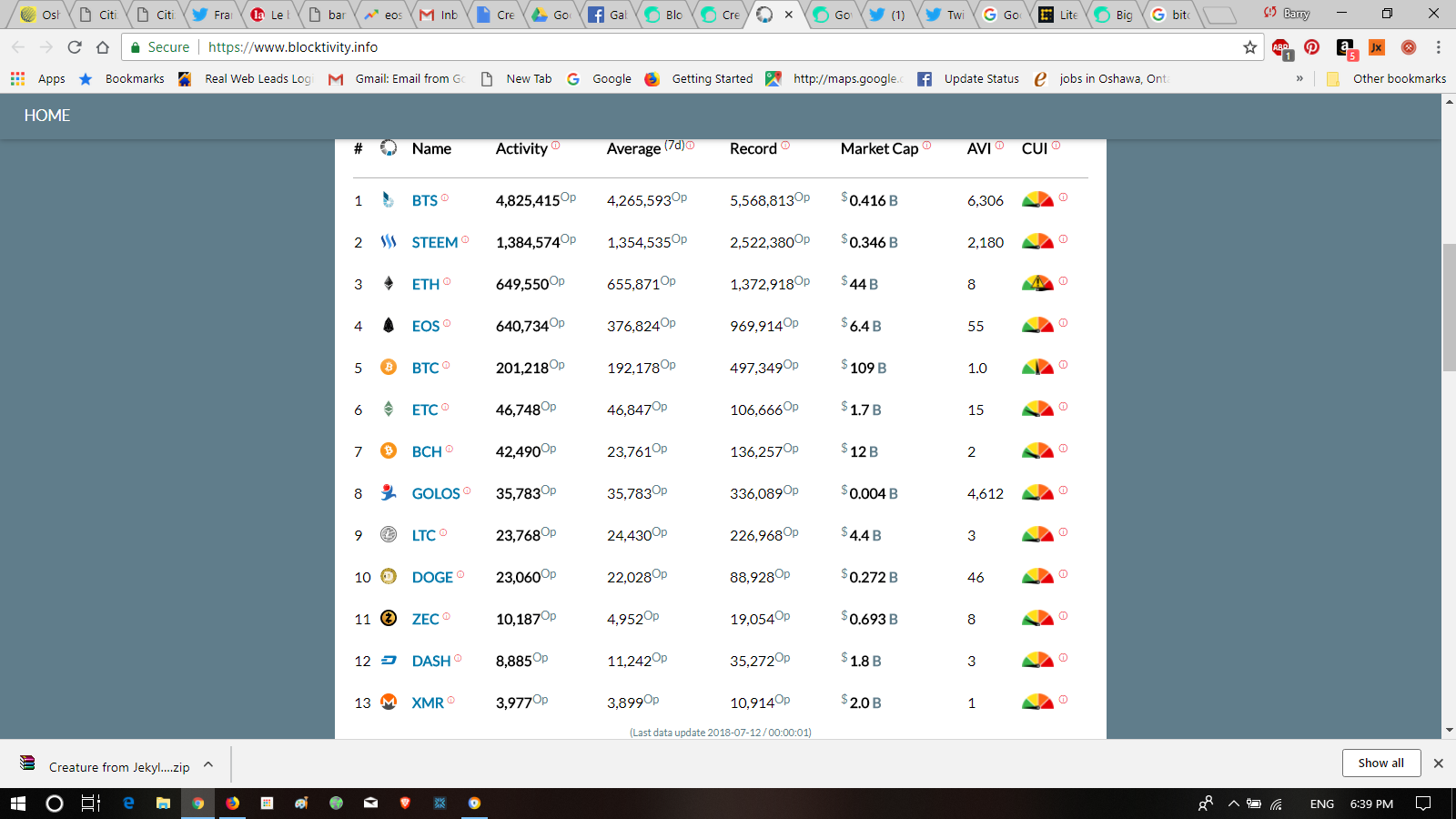The image size is (1456, 819).
Task: Switch to the Facebook Gal tab
Action: [608, 15]
